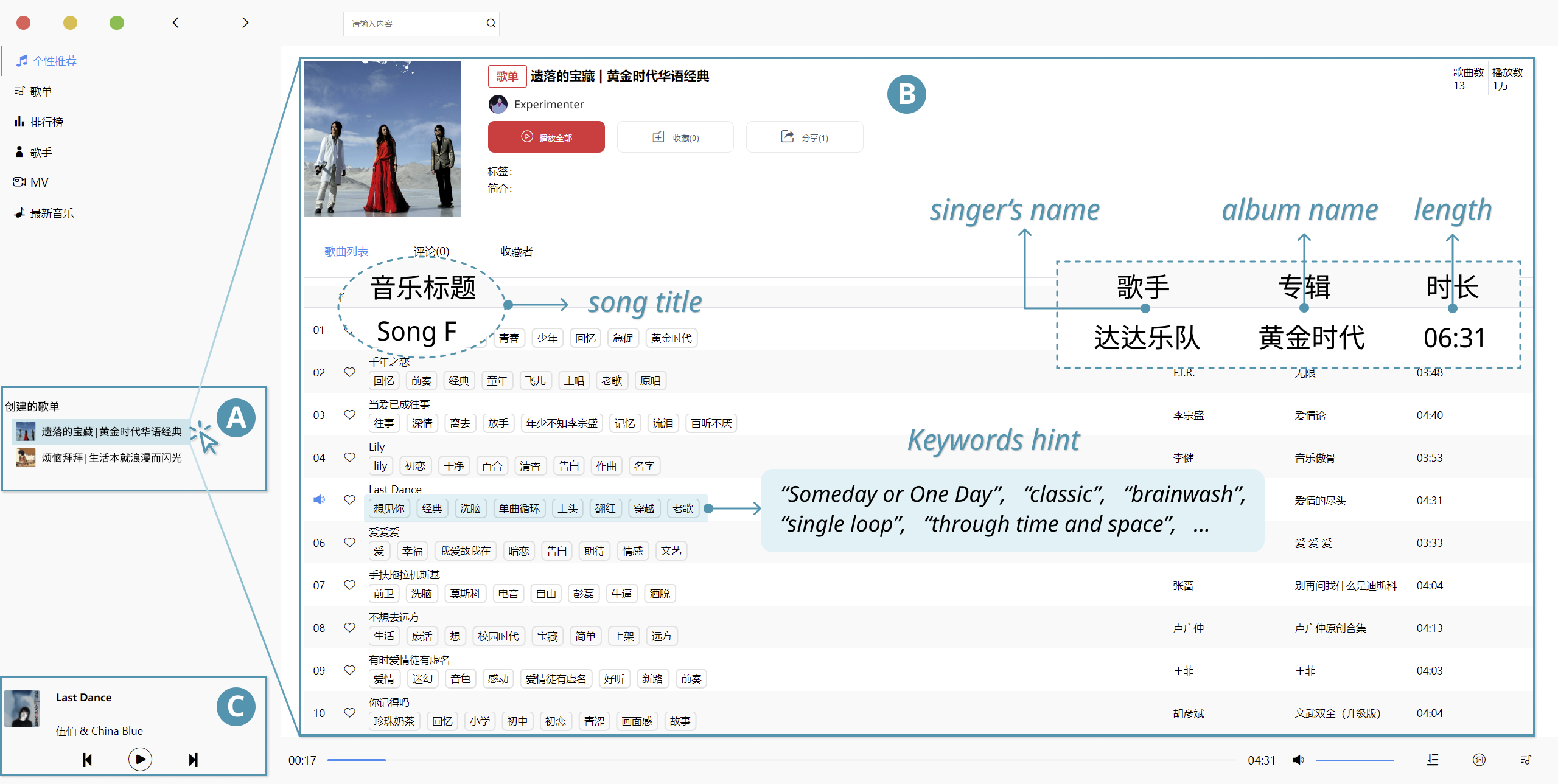The height and width of the screenshot is (784, 1558).
Task: Like the song 千年之恋 heart
Action: (349, 372)
